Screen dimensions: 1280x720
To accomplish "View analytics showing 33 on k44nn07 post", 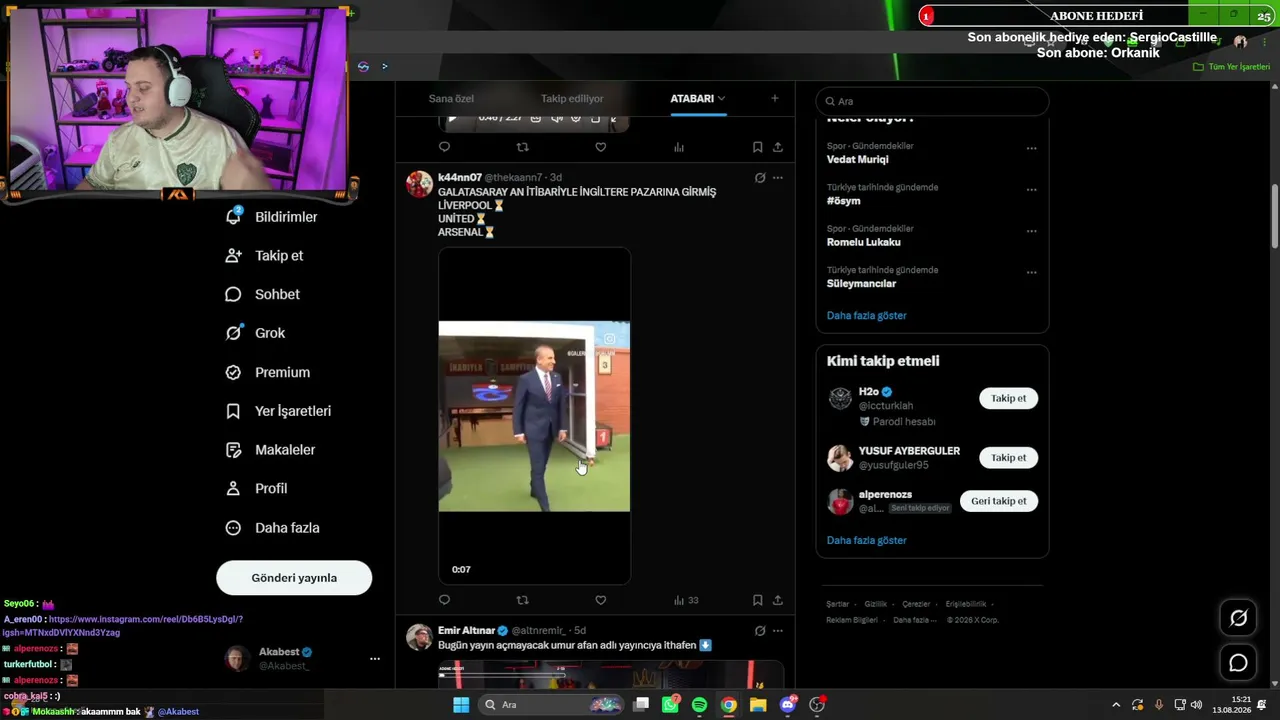I will 686,600.
